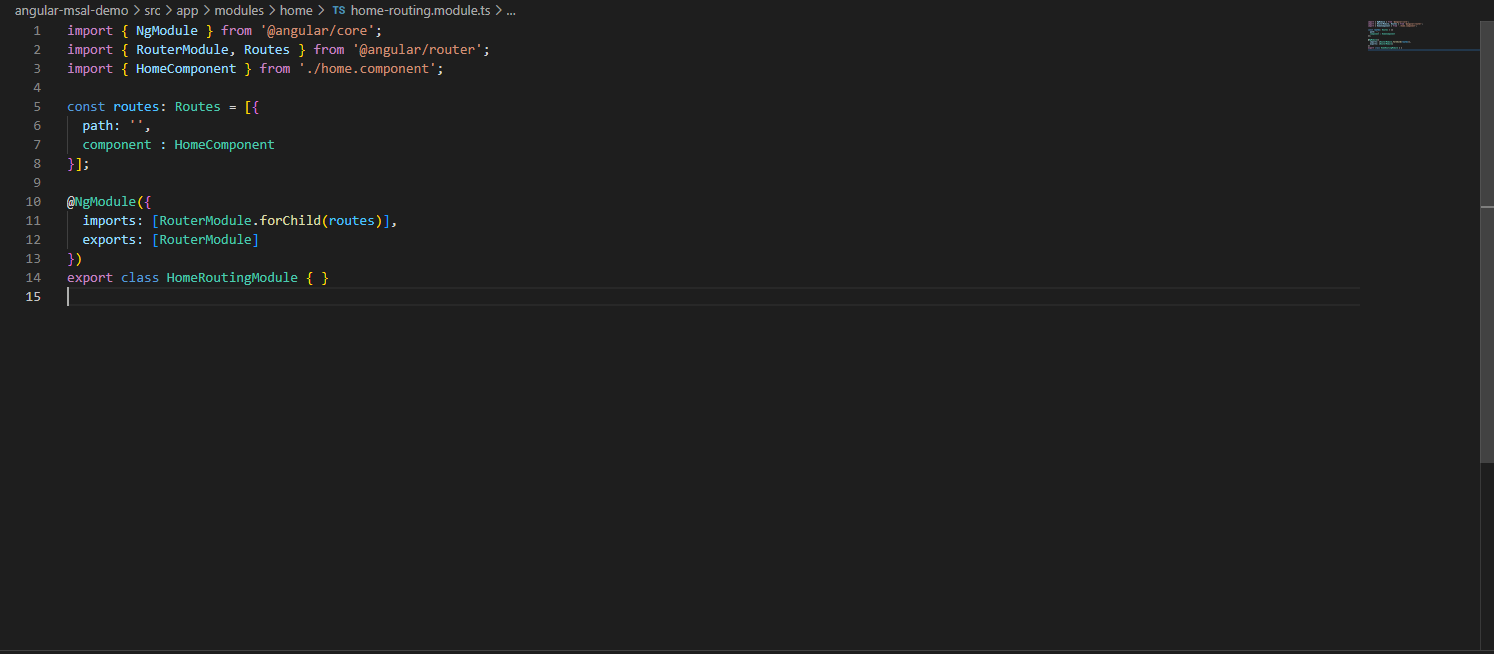Click the app breadcrumb segment
The width and height of the screenshot is (1494, 654).
187,11
